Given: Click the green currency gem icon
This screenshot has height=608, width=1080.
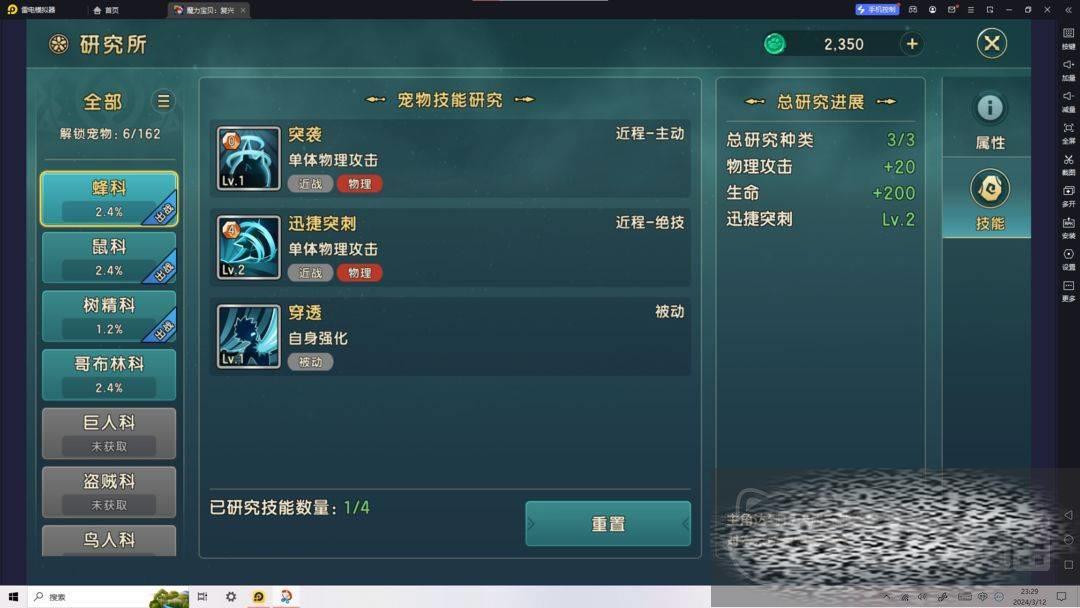Looking at the screenshot, I should tap(775, 44).
